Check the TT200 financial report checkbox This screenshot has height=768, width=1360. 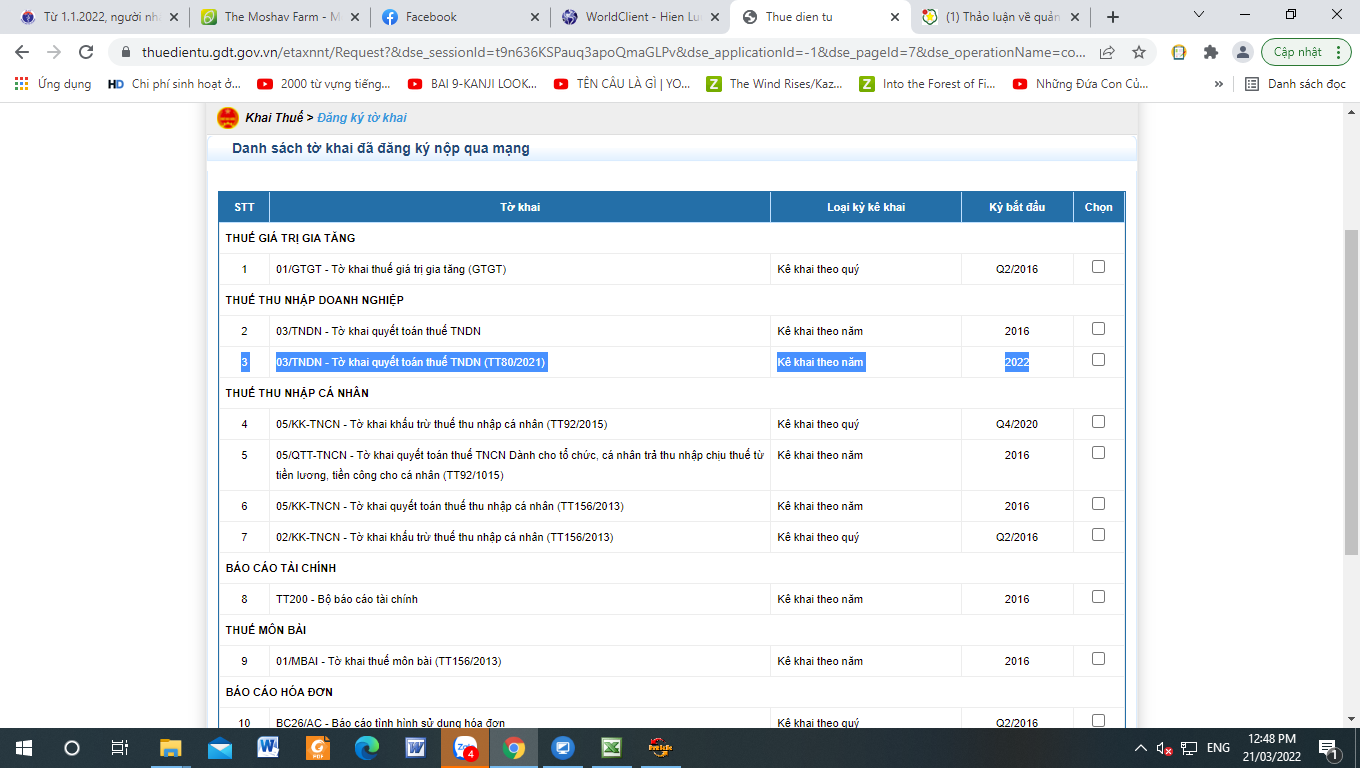click(x=1098, y=597)
